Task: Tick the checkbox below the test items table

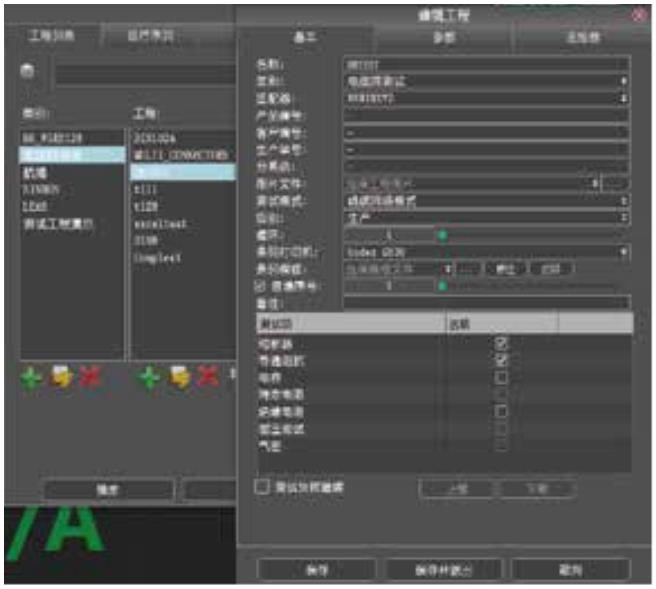Action: [263, 486]
